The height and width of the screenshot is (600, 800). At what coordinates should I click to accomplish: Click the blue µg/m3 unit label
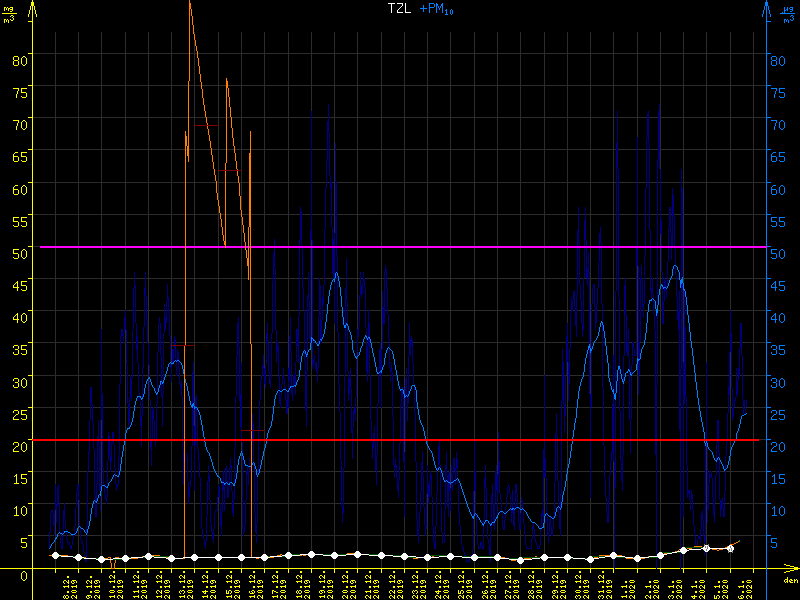[x=788, y=14]
